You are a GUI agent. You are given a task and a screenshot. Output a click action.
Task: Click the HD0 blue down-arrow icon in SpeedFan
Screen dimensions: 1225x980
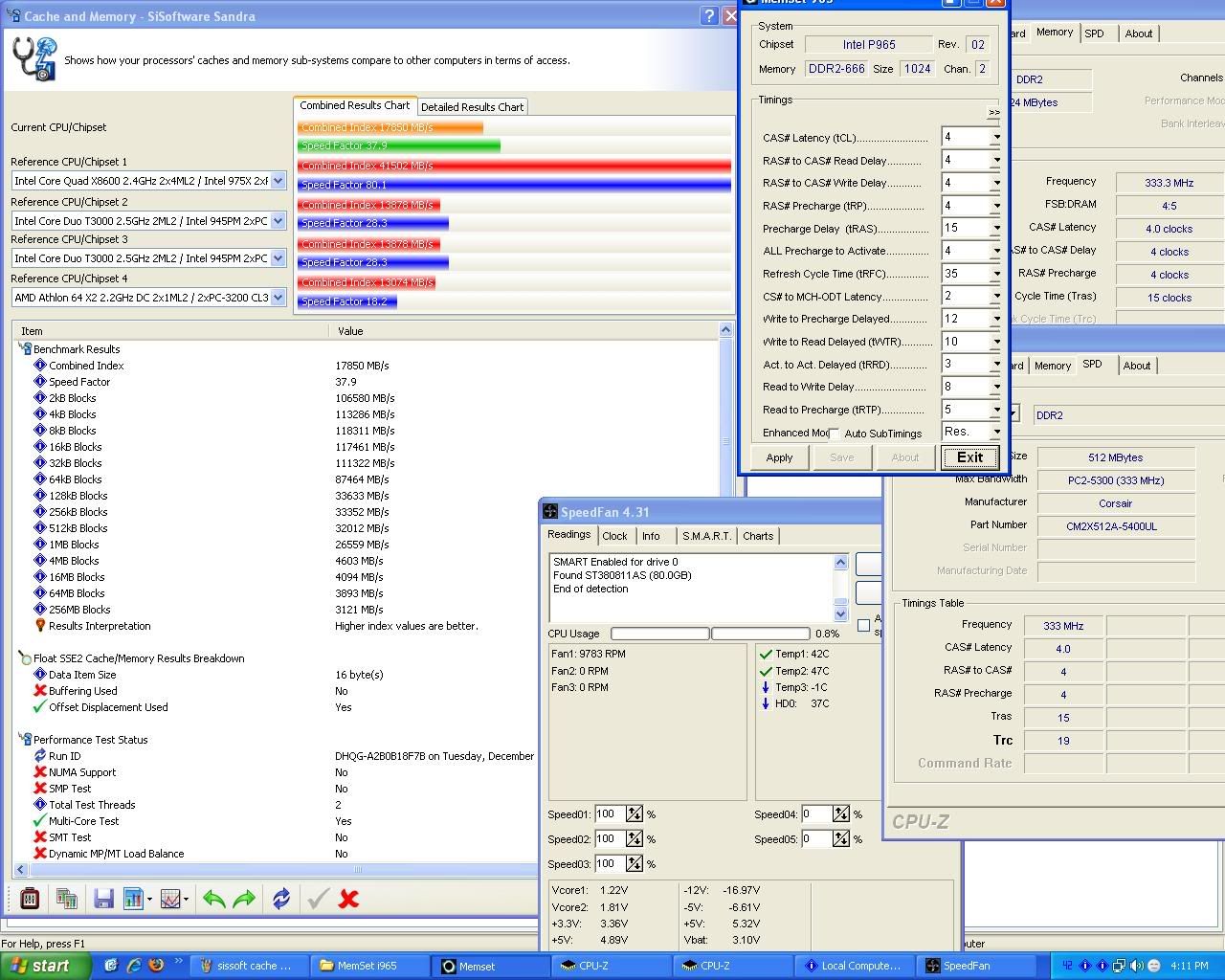pos(766,703)
